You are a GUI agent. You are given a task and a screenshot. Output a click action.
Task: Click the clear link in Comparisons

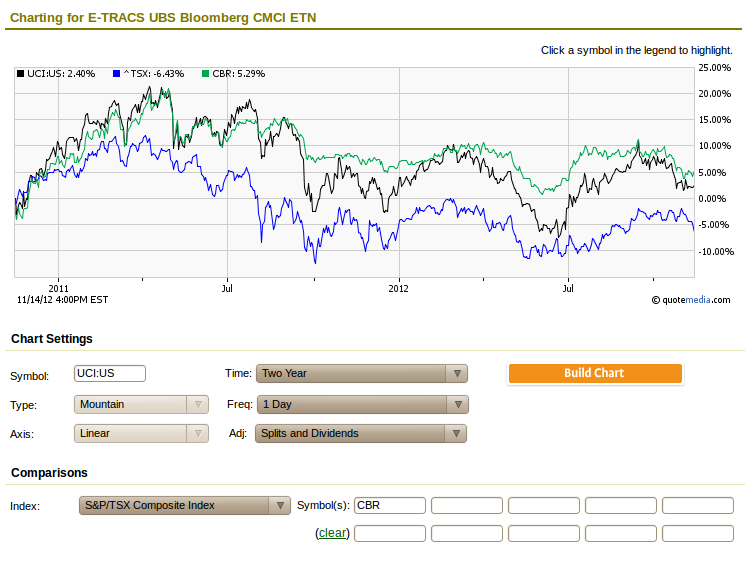332,533
